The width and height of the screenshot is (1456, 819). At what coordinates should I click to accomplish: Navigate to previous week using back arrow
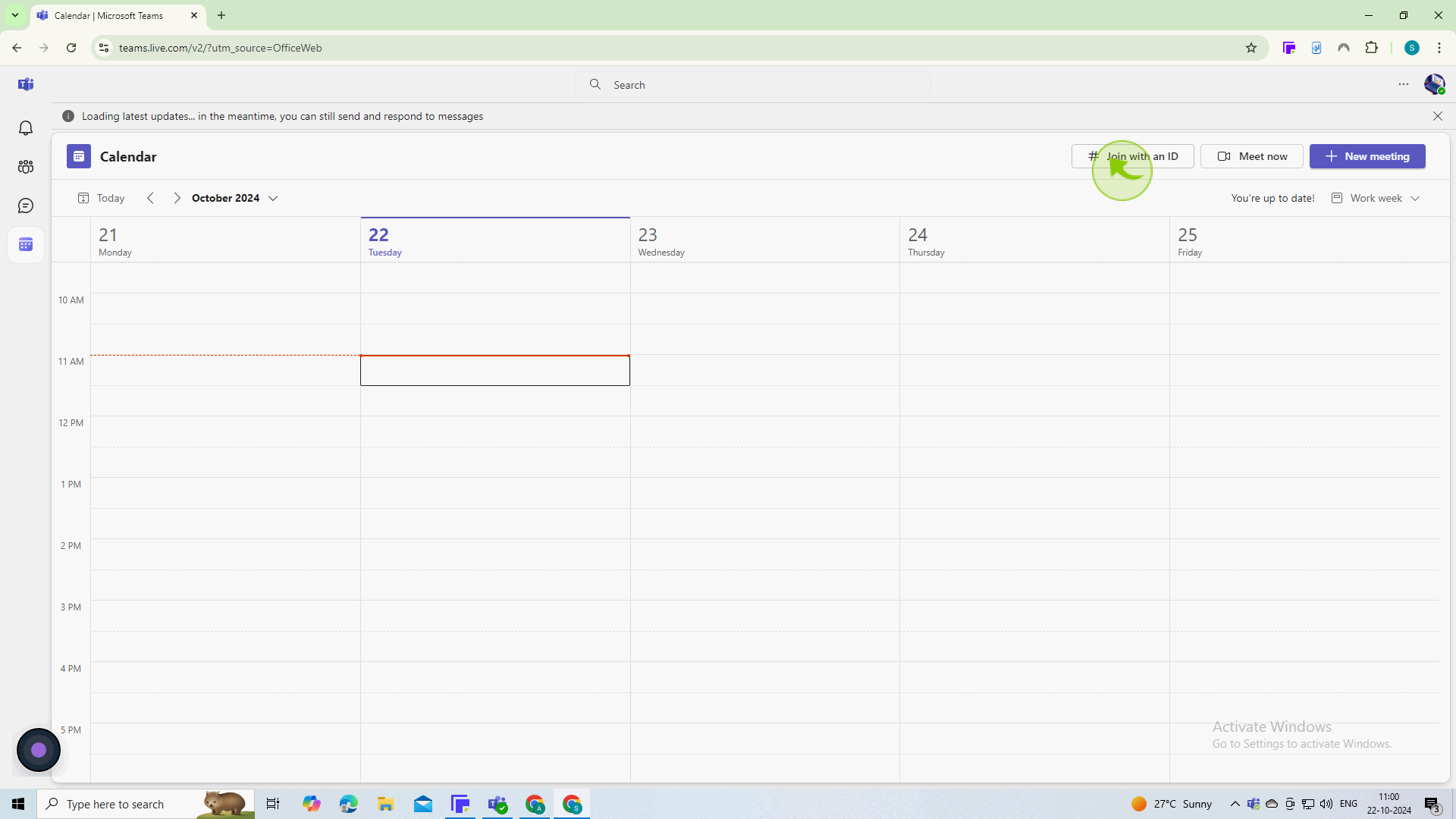tap(150, 198)
